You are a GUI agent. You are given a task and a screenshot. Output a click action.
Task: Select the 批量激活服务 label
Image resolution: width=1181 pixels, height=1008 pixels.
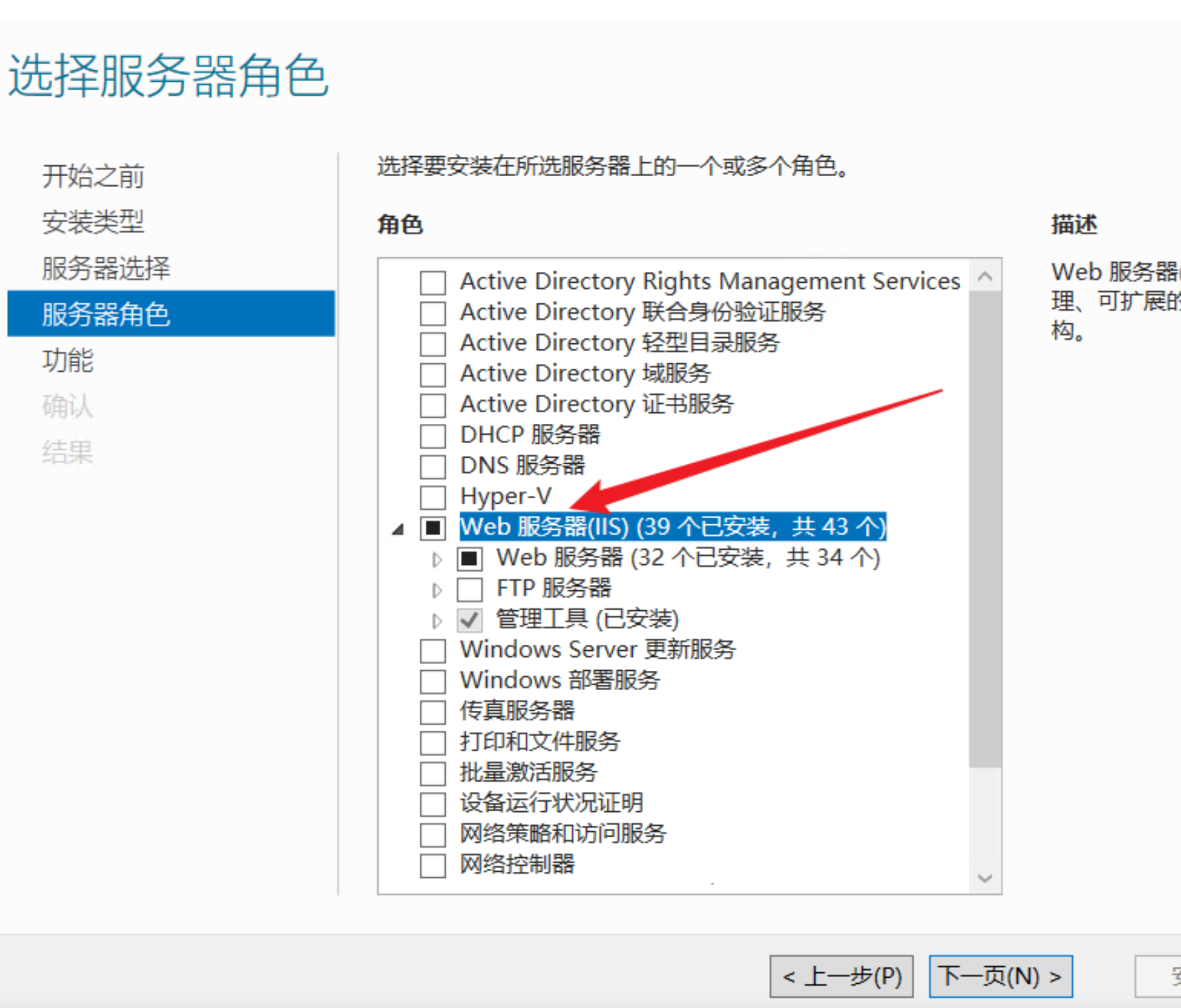529,772
